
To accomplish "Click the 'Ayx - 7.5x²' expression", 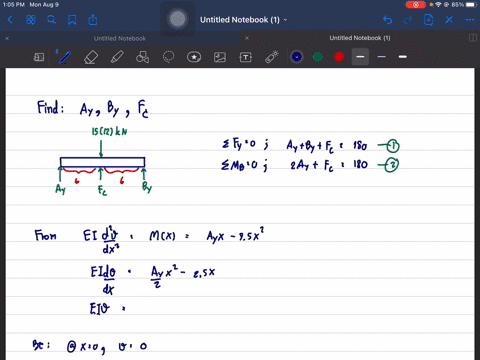I will (x=235, y=235).
